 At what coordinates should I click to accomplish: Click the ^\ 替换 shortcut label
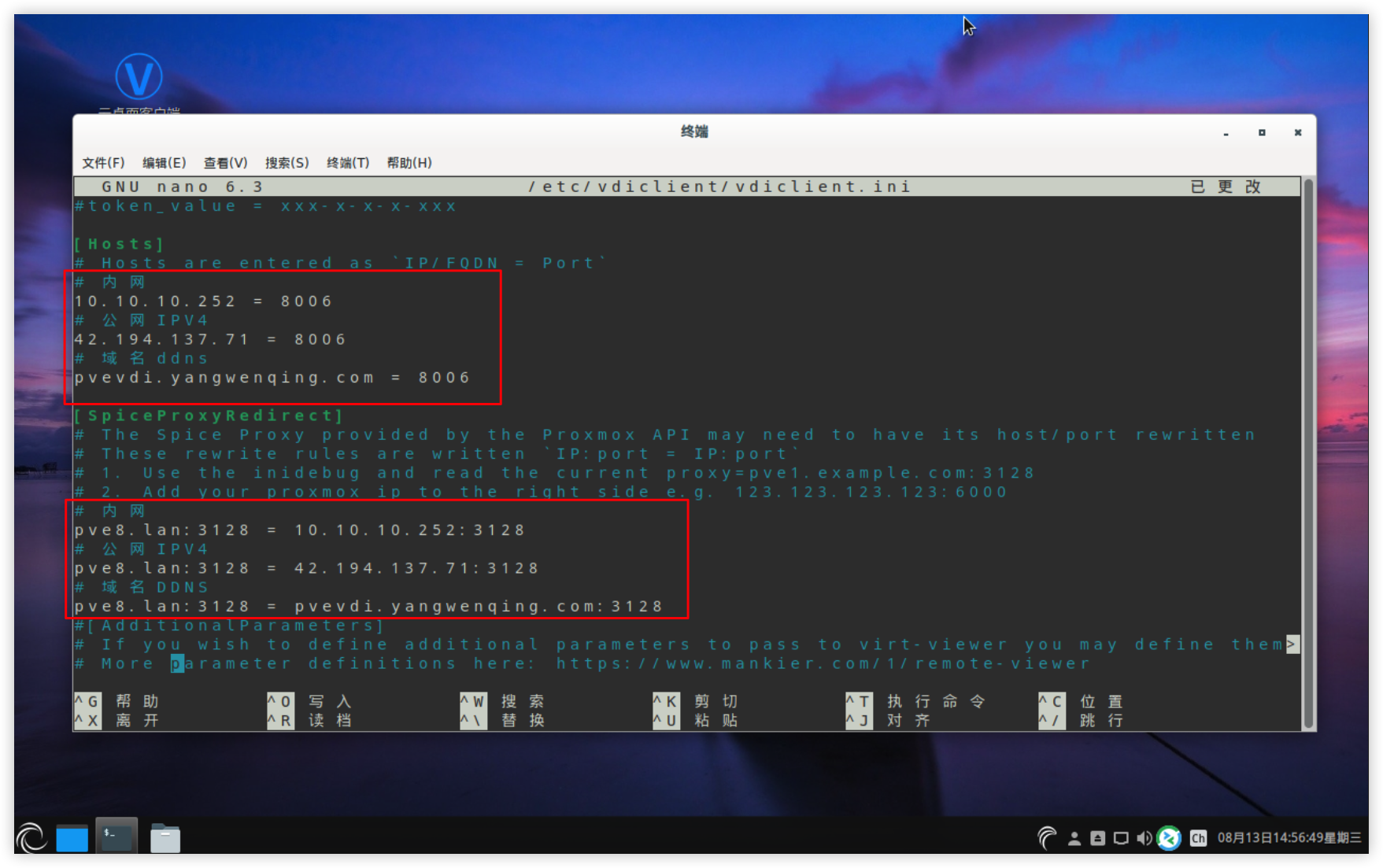tap(502, 720)
